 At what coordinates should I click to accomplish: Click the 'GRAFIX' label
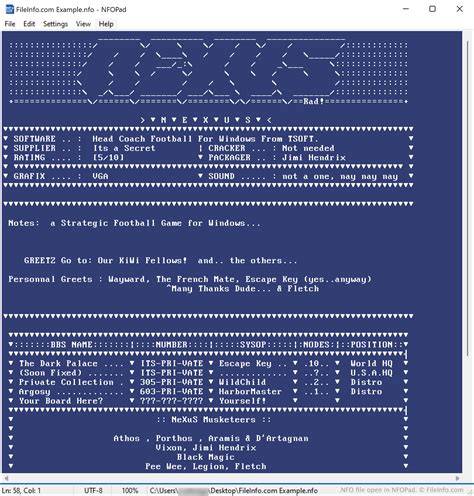(x=29, y=176)
